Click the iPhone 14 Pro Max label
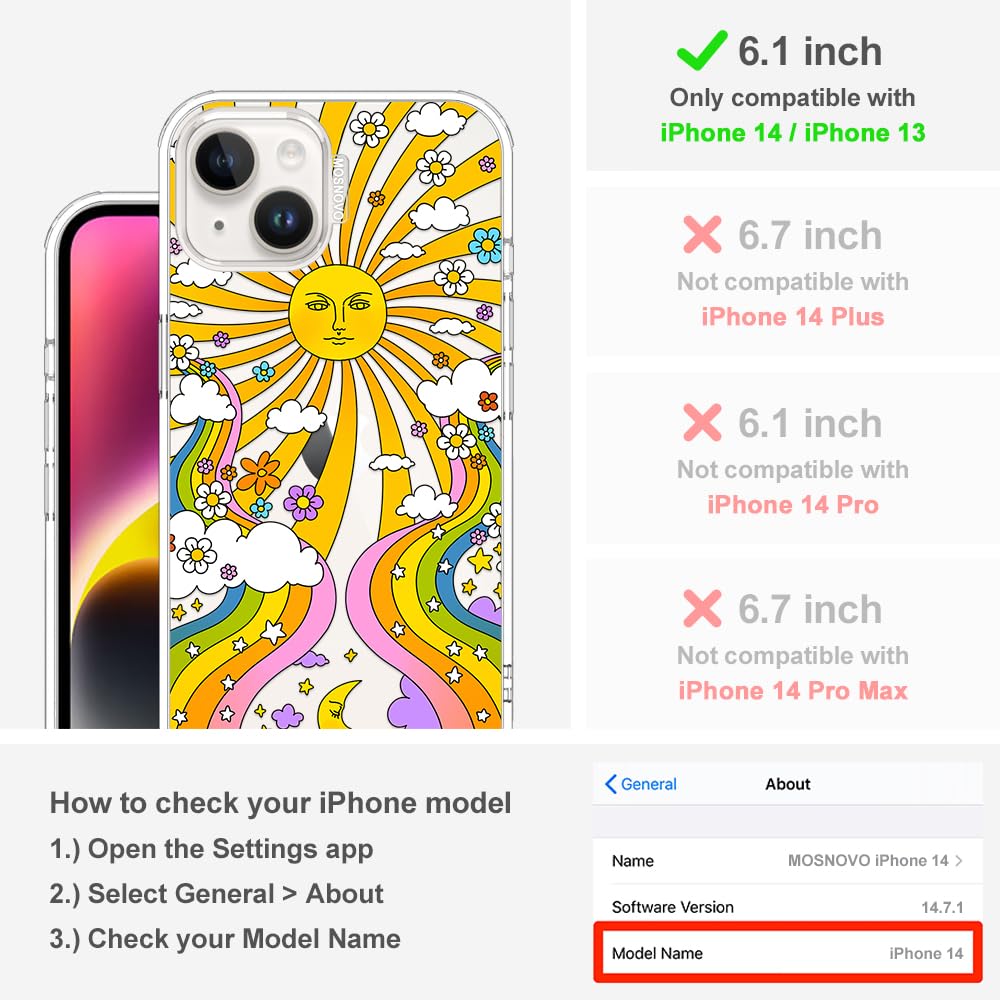 point(792,691)
